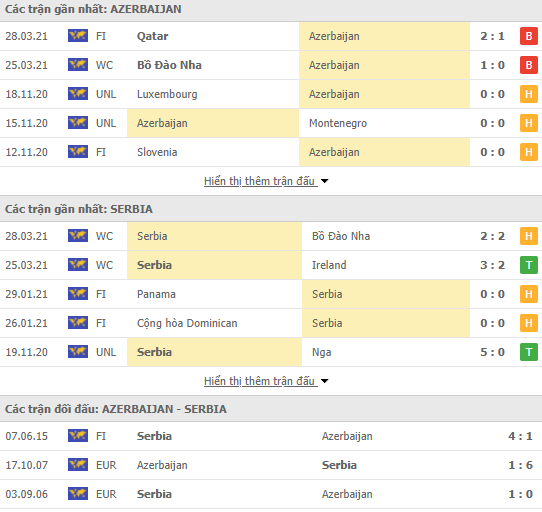Screen dimensions: 542x512
Task: Select the Bồ Đào Nha vs Azerbaijan match
Action: point(271,65)
